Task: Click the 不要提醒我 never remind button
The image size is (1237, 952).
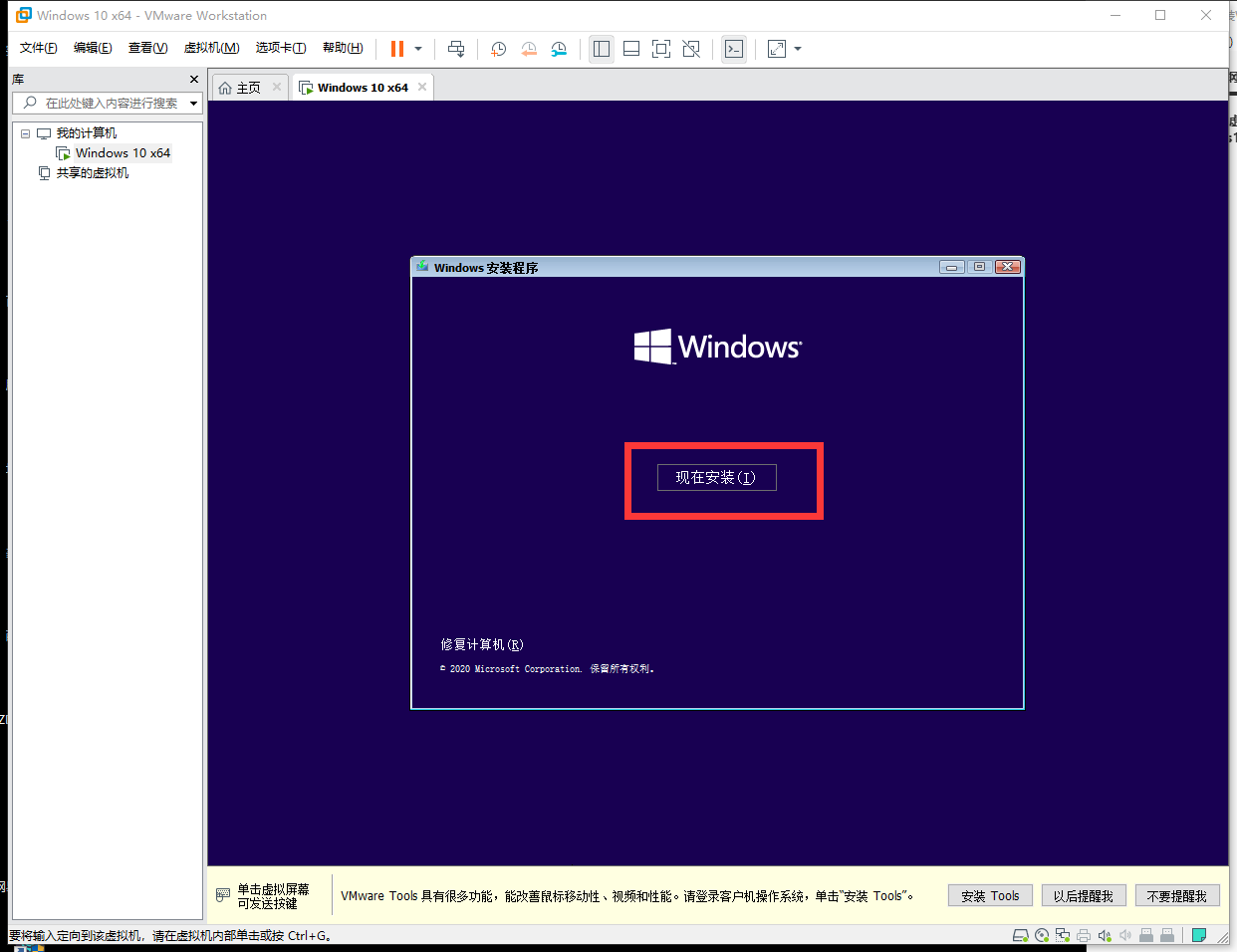Action: [1177, 896]
